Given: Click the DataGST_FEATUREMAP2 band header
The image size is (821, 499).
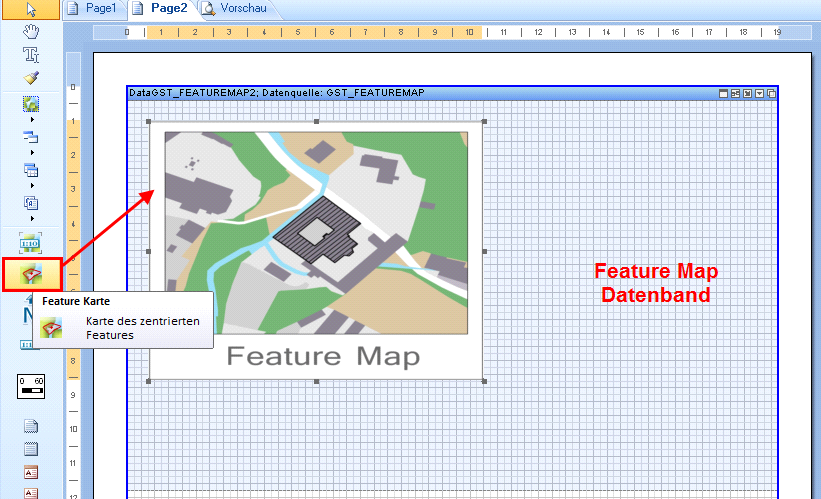Looking at the screenshot, I should point(276,93).
